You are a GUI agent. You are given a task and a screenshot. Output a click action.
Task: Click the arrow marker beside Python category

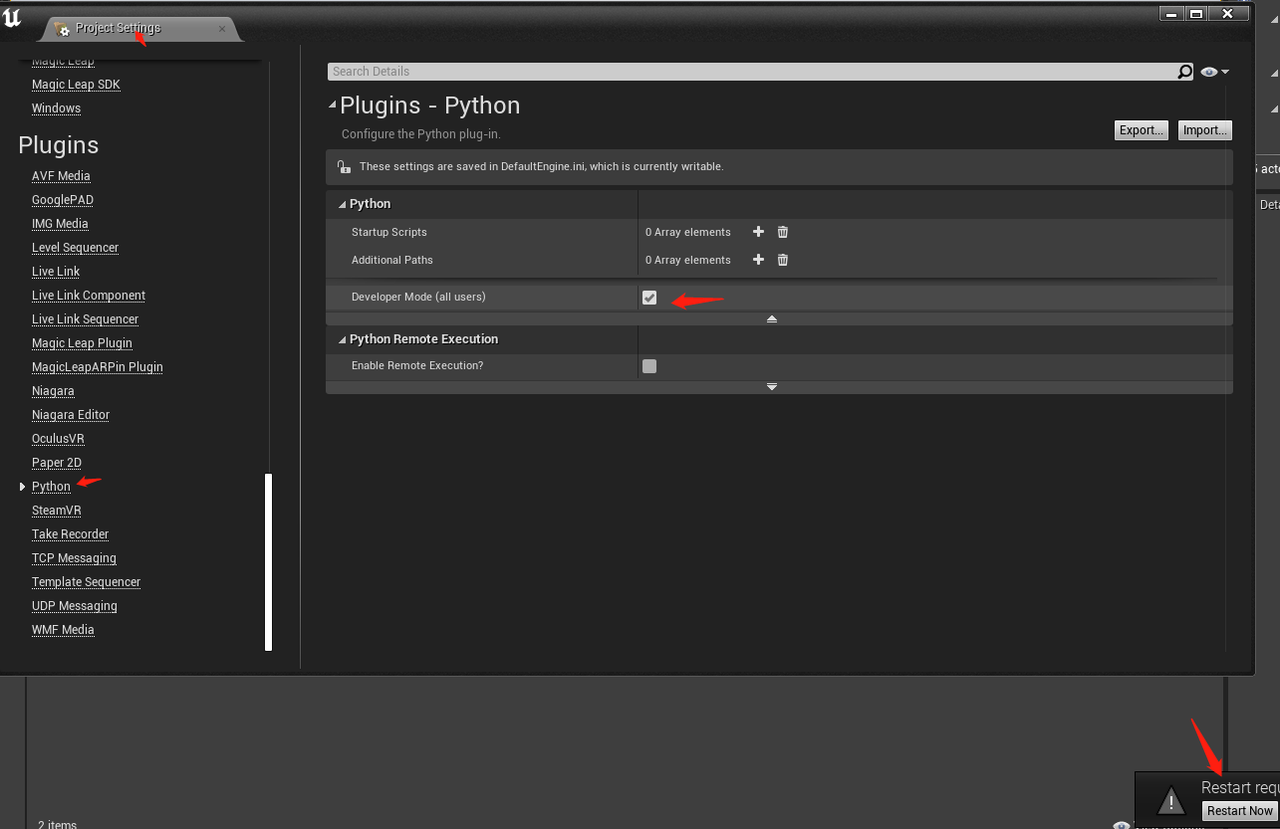point(23,487)
